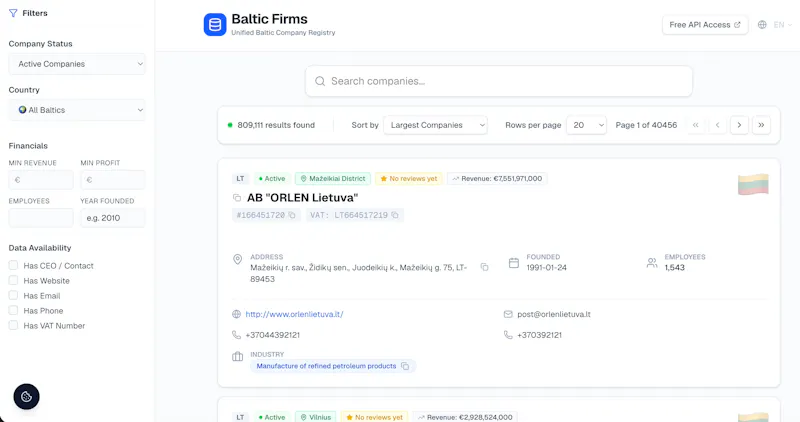The height and width of the screenshot is (422, 800).
Task: Open EN language selector
Action: (x=783, y=24)
